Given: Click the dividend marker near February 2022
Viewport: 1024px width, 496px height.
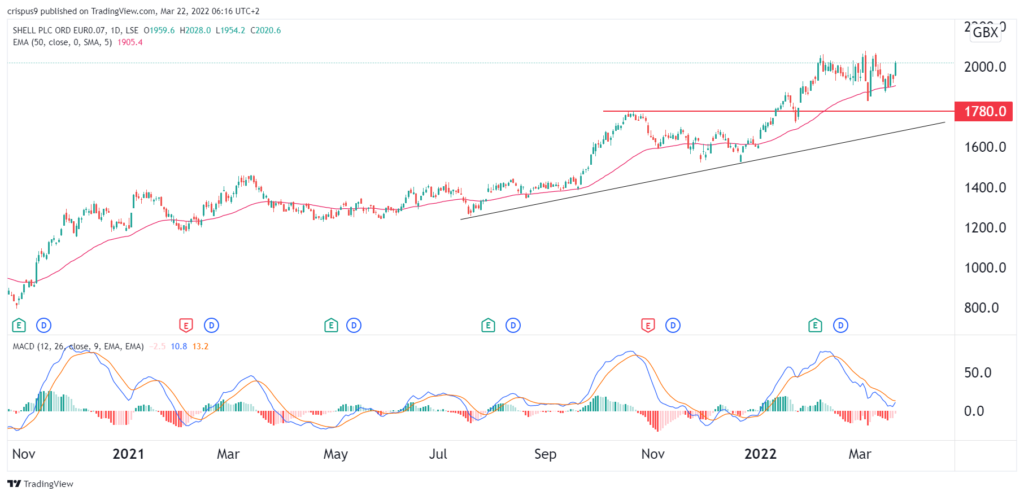Looking at the screenshot, I should click(841, 323).
